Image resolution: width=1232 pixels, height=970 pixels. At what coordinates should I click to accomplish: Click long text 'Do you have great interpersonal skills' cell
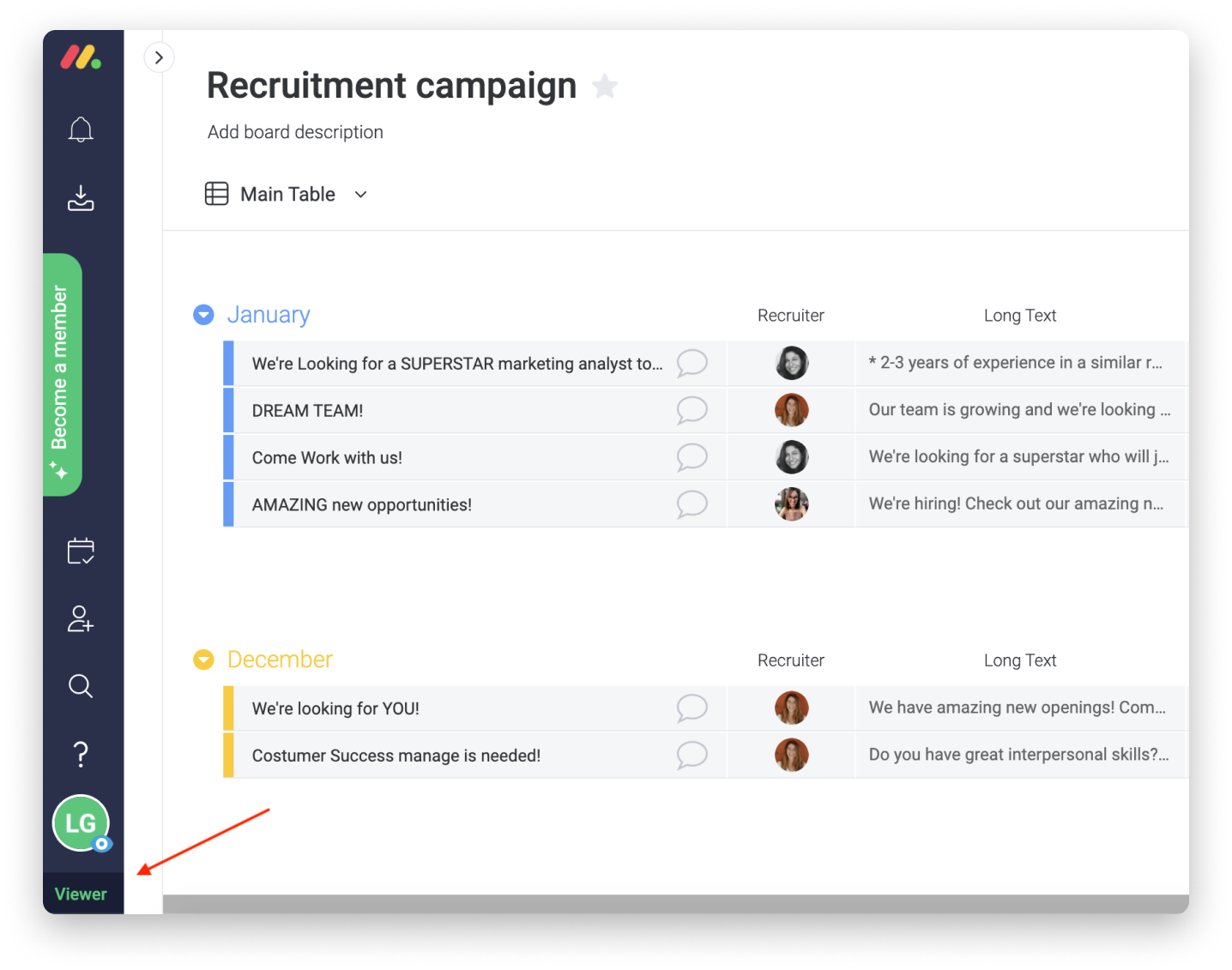click(x=1020, y=755)
